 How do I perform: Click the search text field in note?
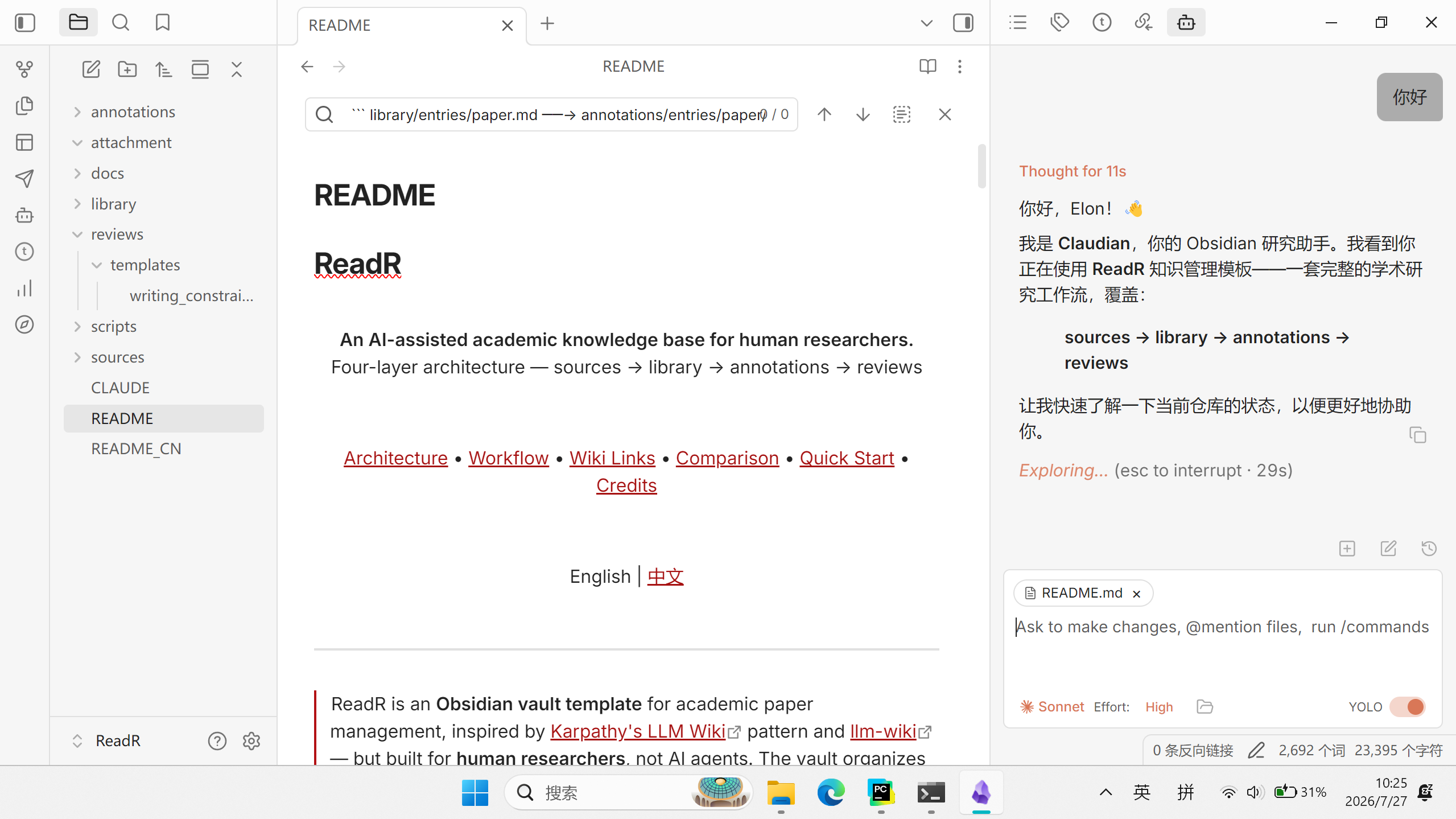pyautogui.click(x=552, y=114)
